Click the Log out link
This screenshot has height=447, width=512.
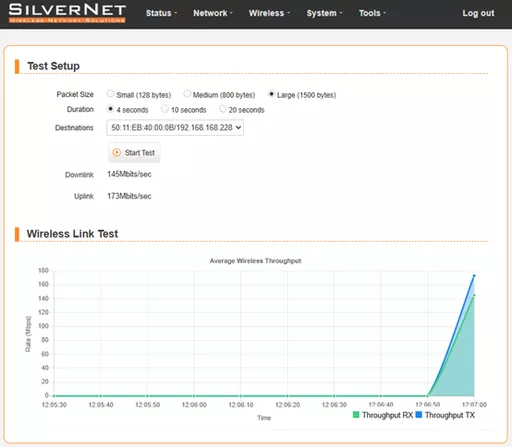click(478, 13)
